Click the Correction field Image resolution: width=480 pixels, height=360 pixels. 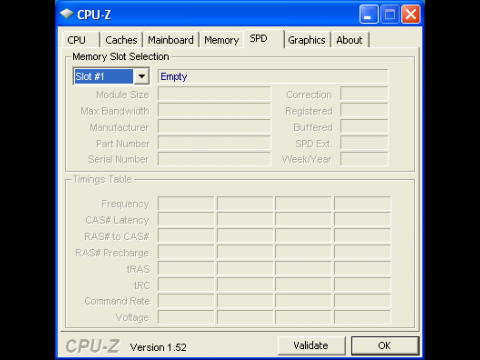click(364, 94)
